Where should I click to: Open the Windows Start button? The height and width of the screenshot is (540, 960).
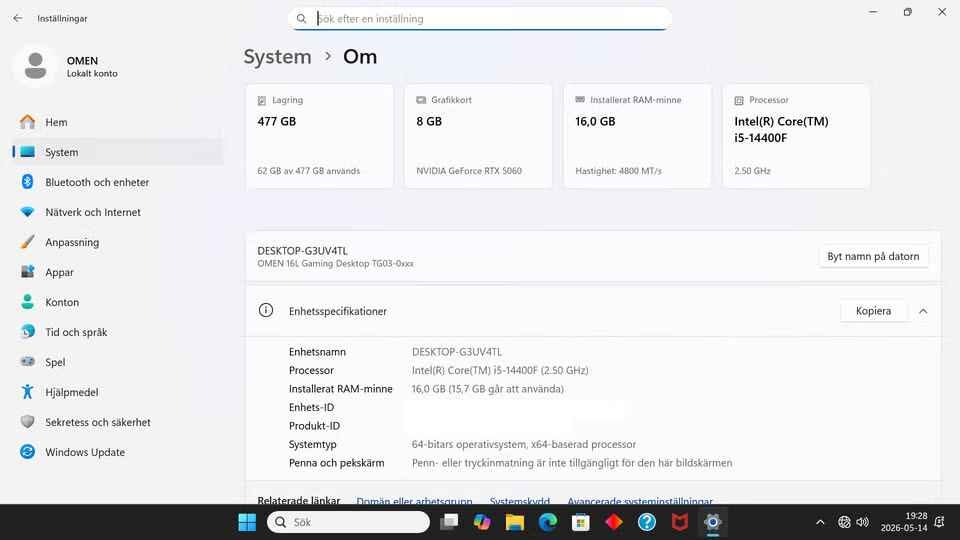click(x=247, y=522)
